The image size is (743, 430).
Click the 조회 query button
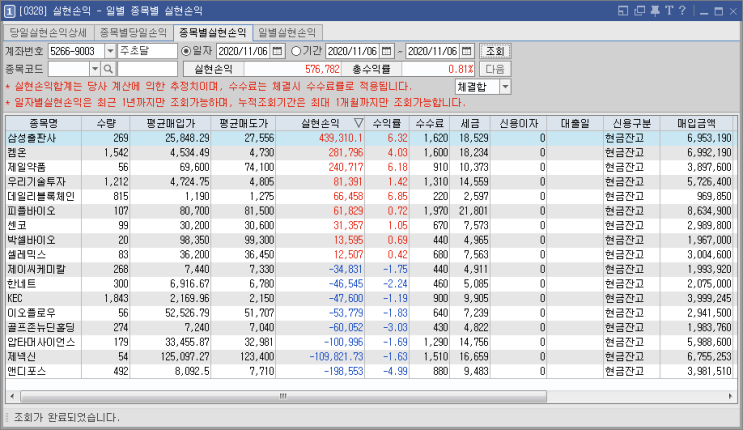point(495,51)
